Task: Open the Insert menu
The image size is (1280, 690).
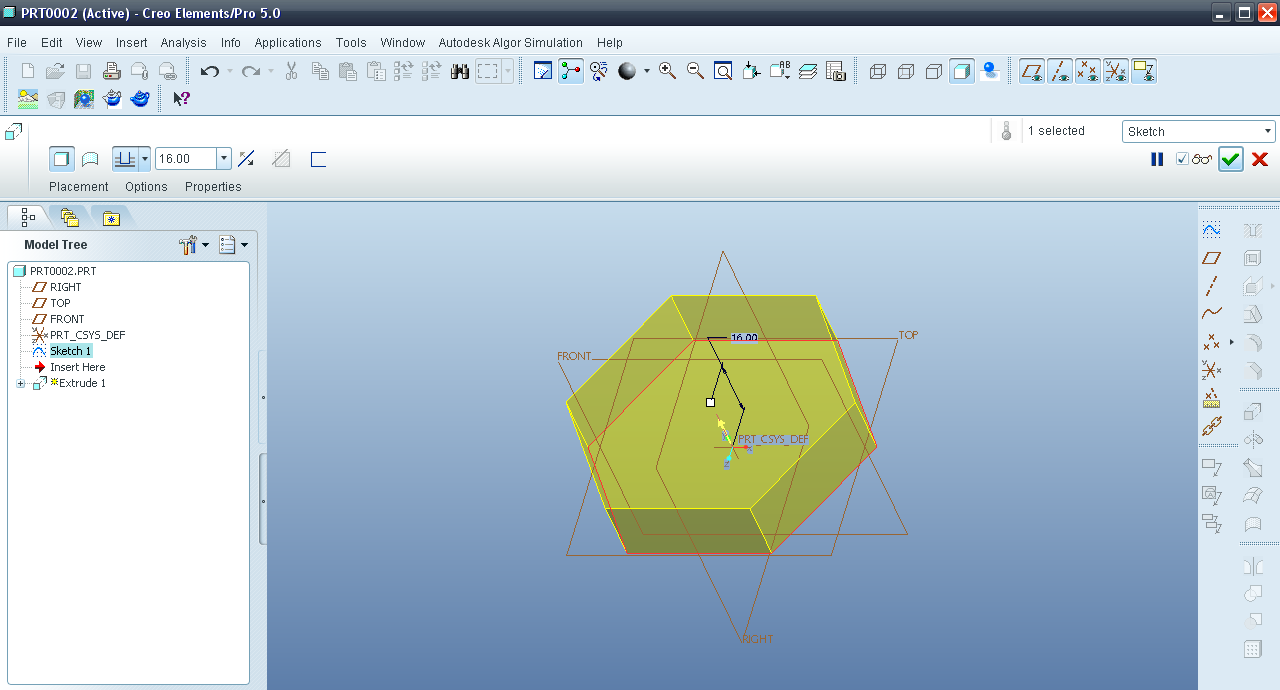Action: coord(131,42)
